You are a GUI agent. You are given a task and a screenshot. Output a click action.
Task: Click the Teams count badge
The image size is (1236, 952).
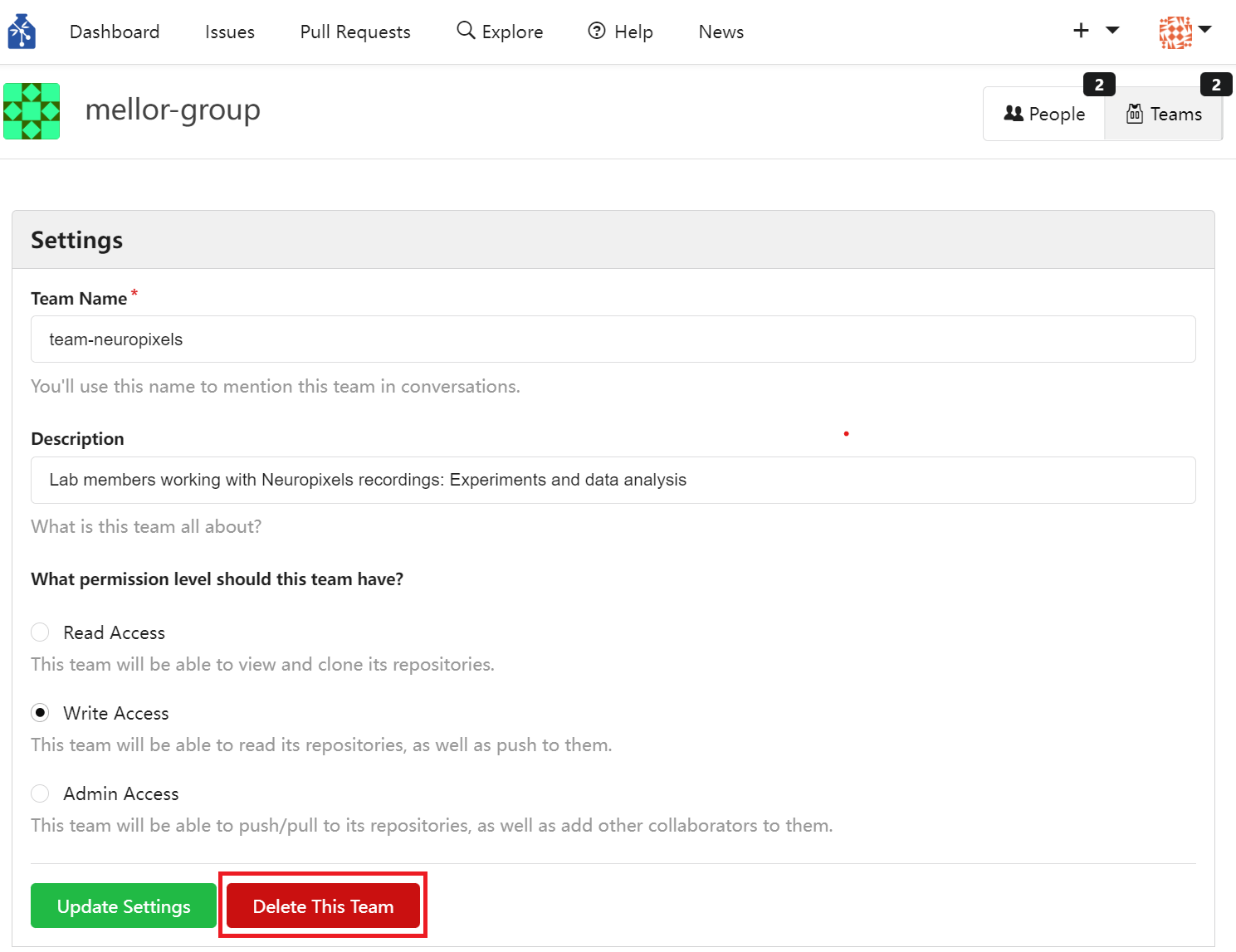coord(1216,85)
